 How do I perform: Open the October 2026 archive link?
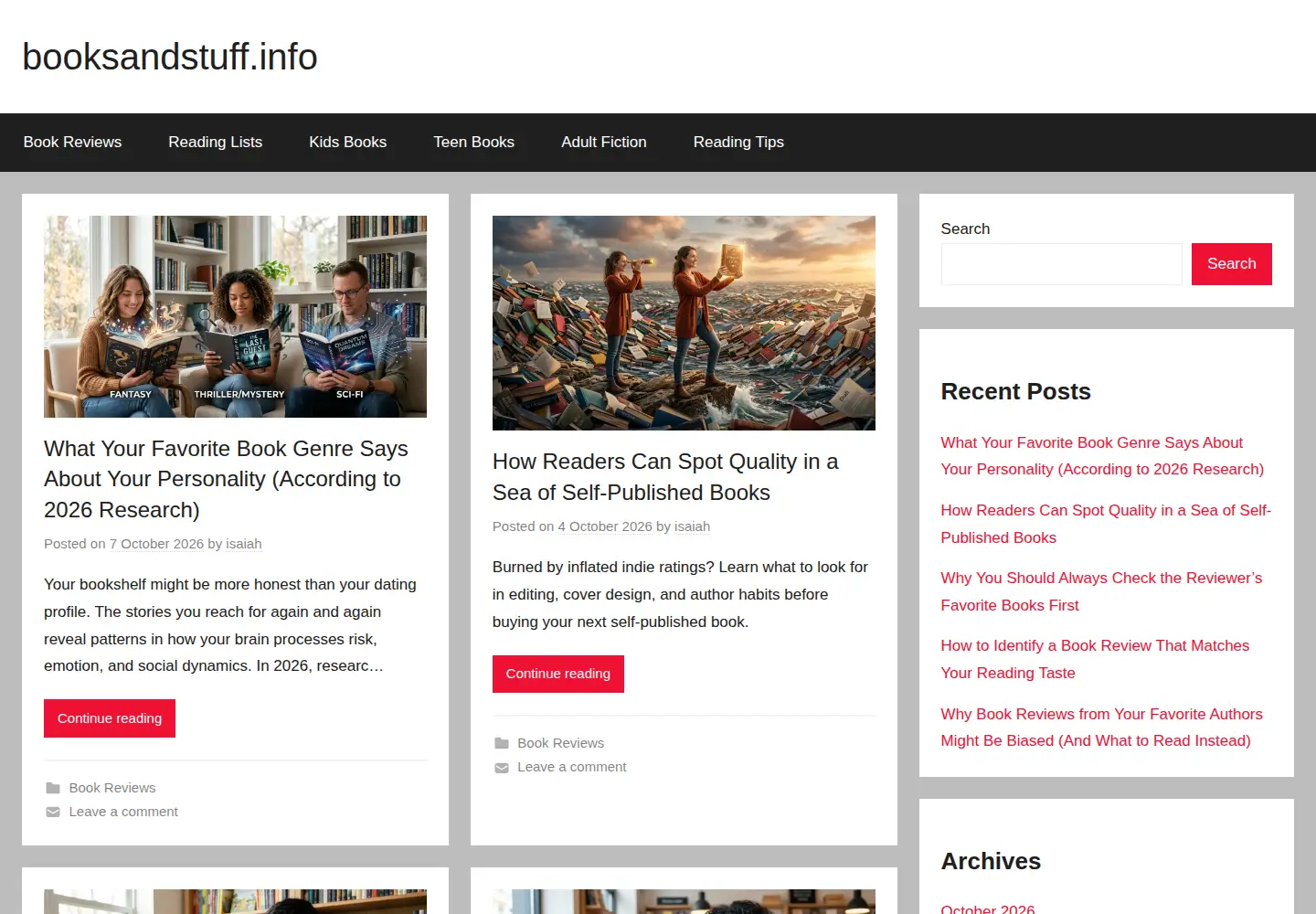pos(988,909)
